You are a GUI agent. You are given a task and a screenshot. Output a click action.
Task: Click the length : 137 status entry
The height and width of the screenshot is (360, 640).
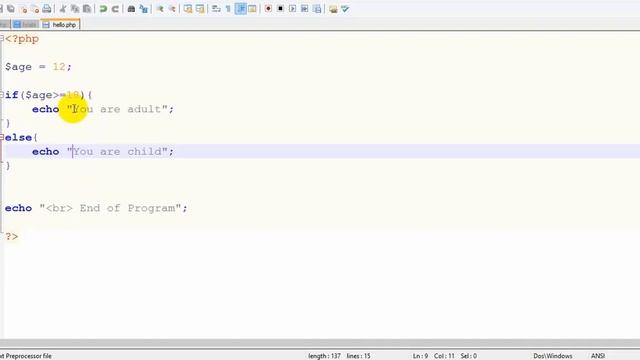(324, 356)
